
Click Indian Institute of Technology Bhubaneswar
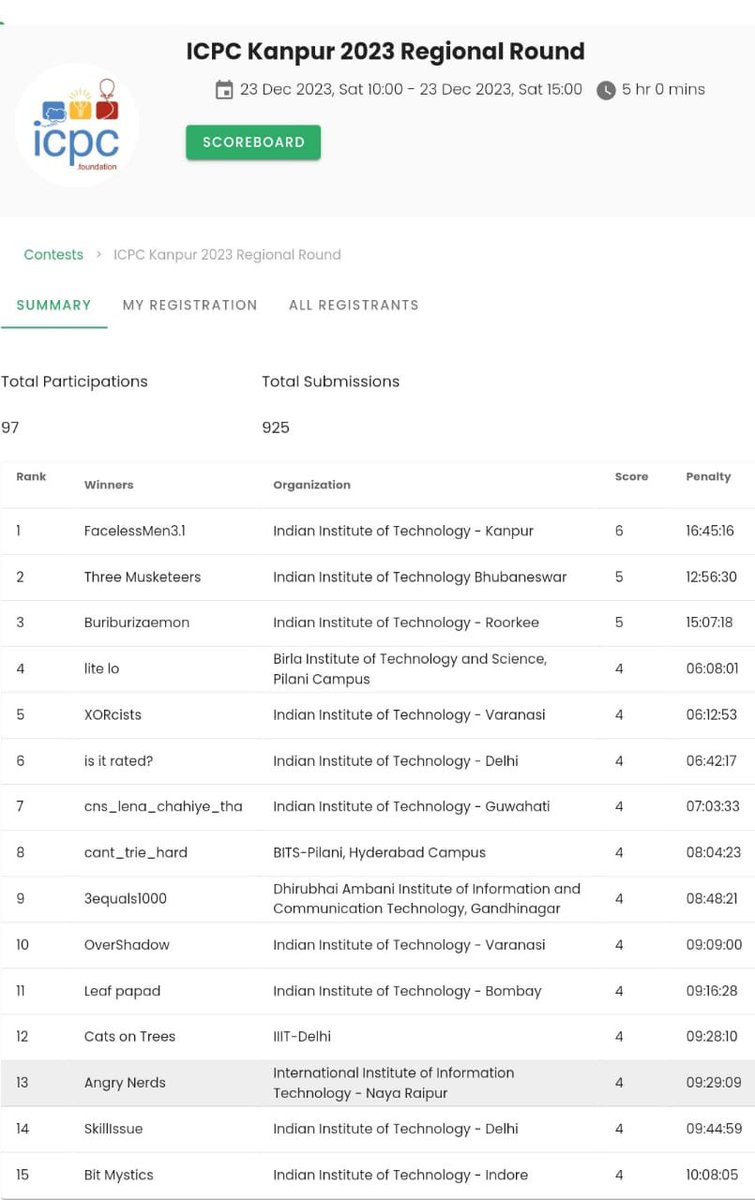[x=420, y=577]
